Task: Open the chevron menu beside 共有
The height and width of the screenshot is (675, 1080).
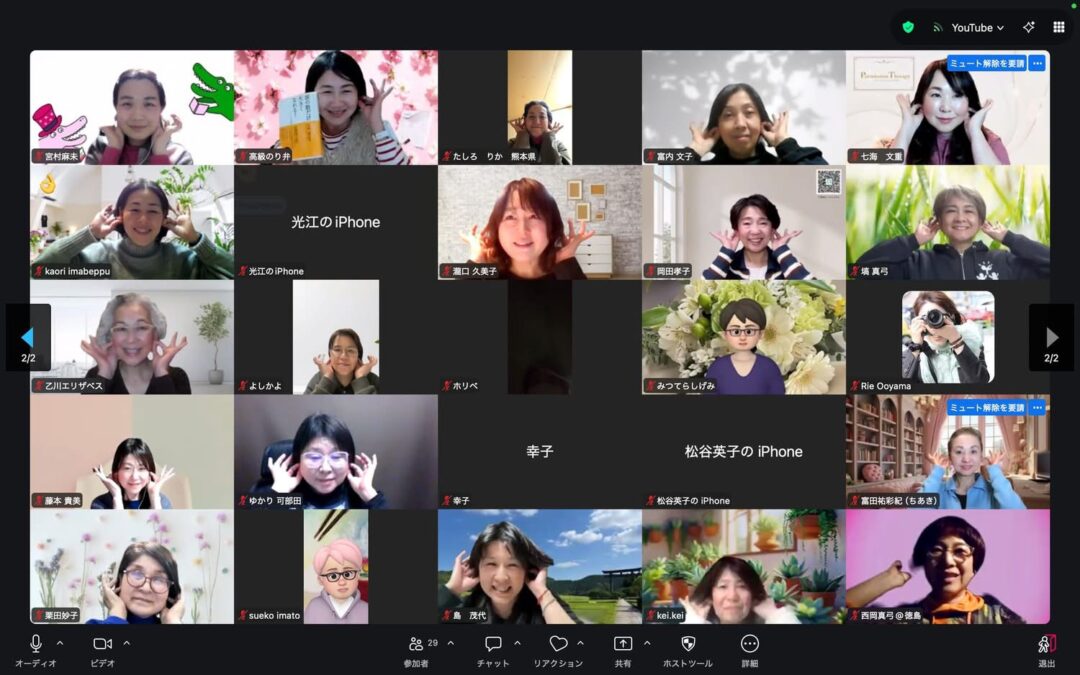Action: pos(647,643)
